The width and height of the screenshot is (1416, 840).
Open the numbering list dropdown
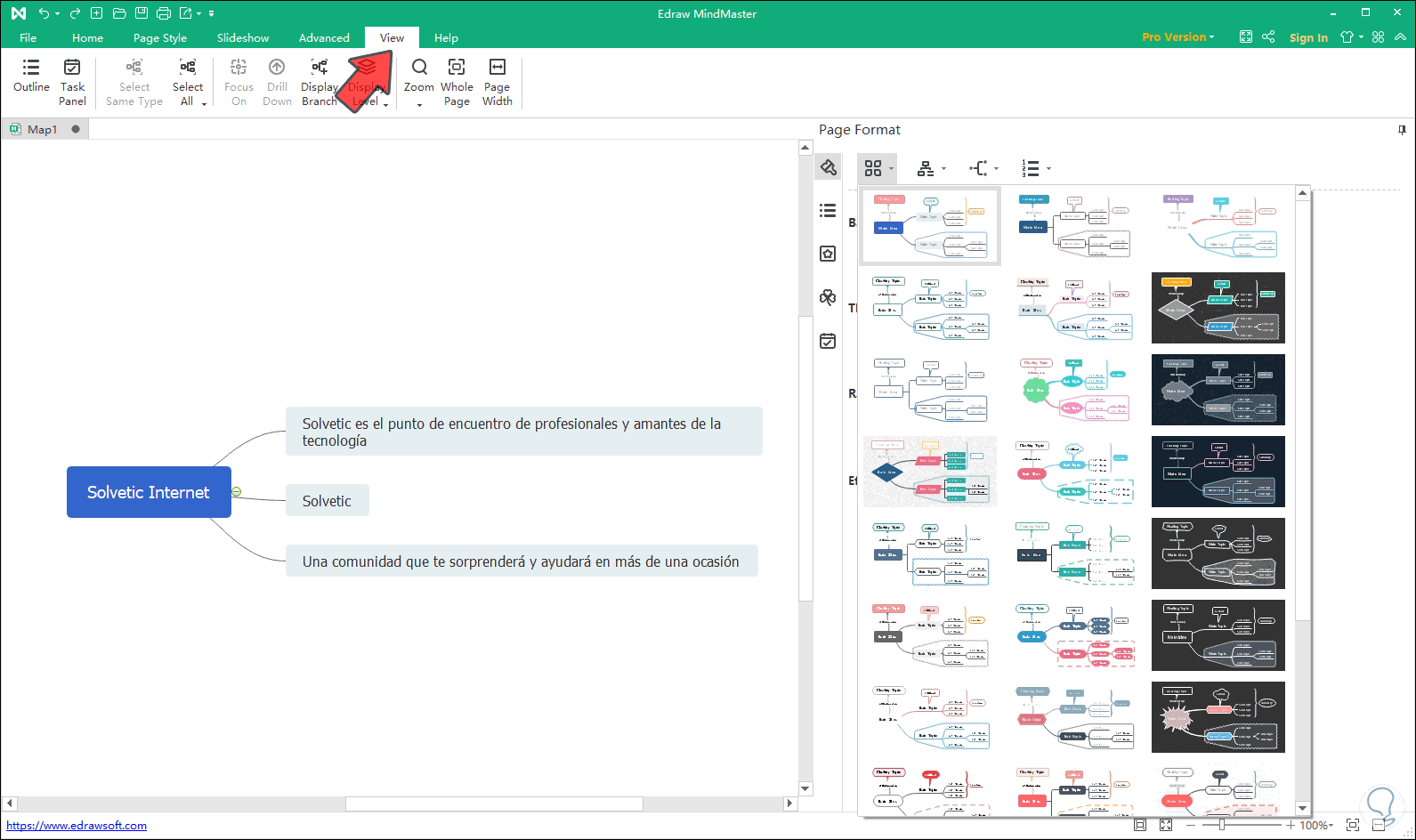click(x=1036, y=168)
